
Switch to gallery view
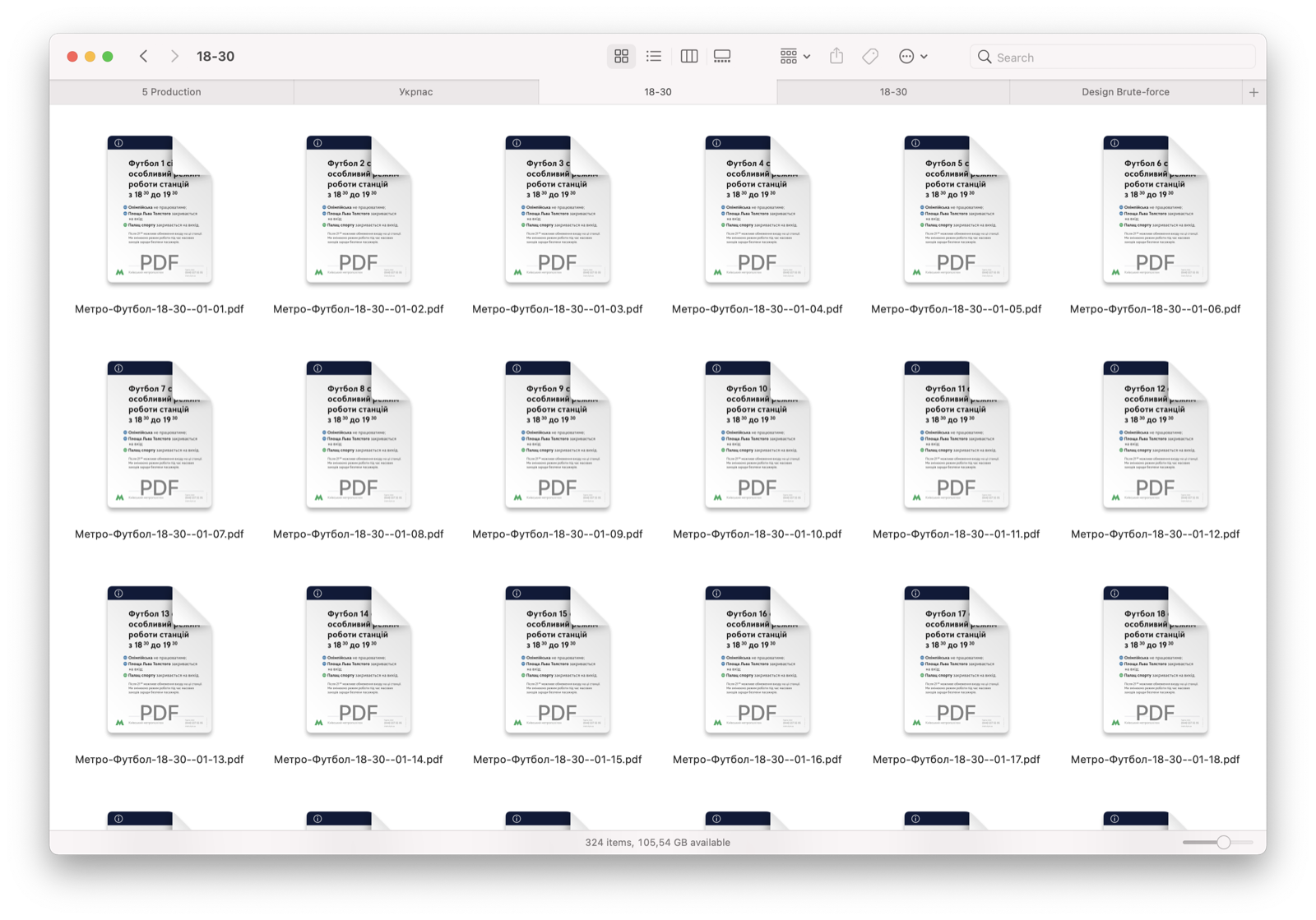coord(722,56)
